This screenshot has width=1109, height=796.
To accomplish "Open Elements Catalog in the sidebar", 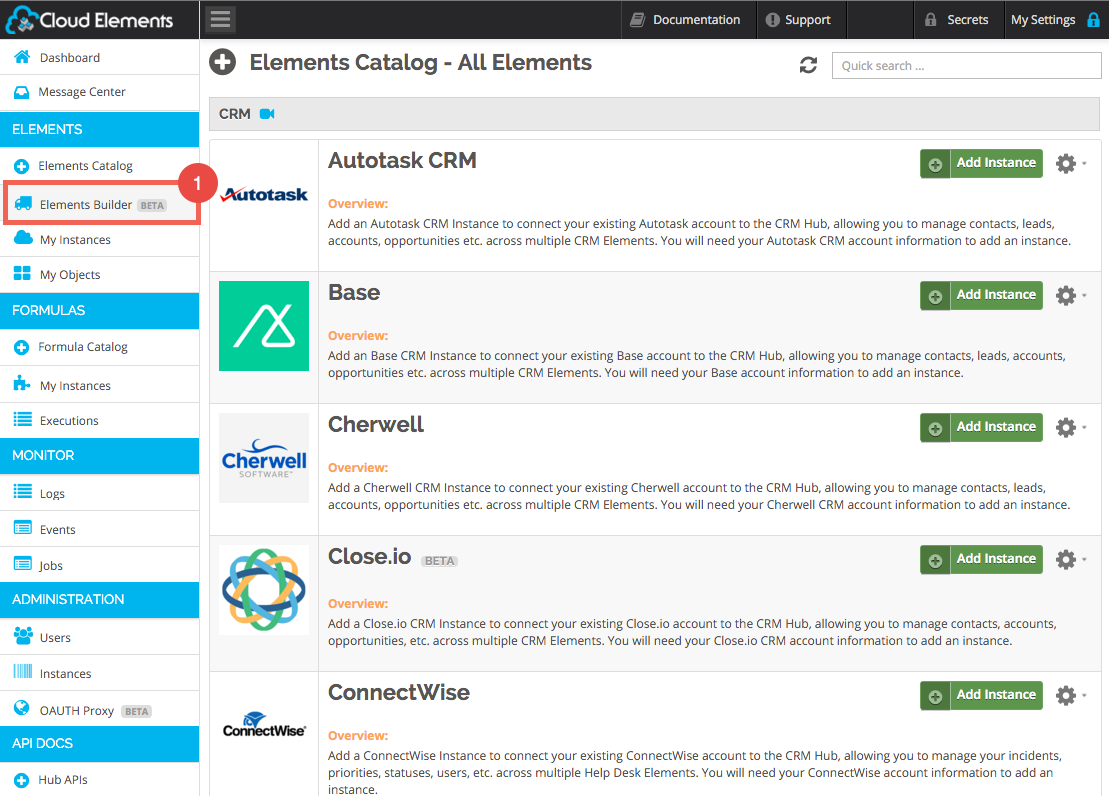I will coord(100,166).
